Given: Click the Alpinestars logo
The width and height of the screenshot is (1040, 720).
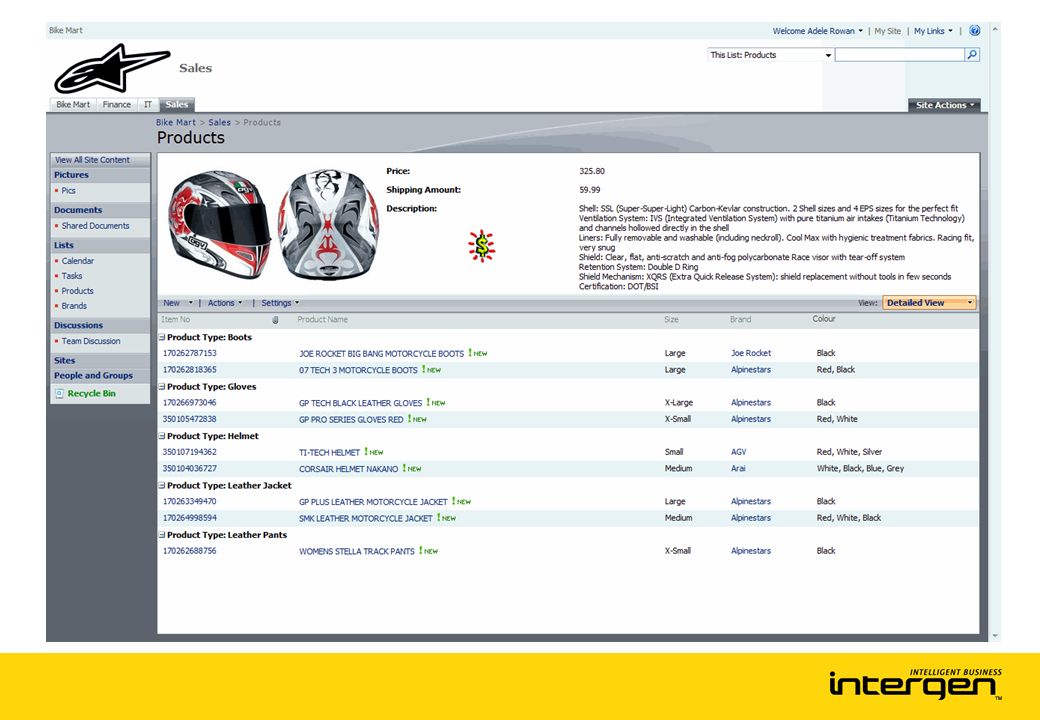Looking at the screenshot, I should point(112,68).
